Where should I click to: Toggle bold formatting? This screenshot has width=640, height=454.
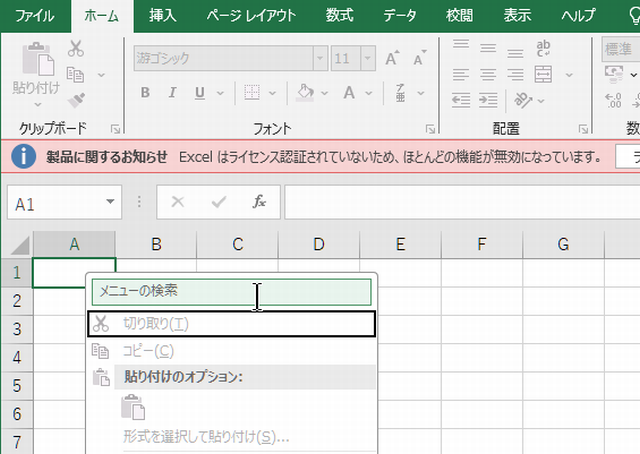145,93
